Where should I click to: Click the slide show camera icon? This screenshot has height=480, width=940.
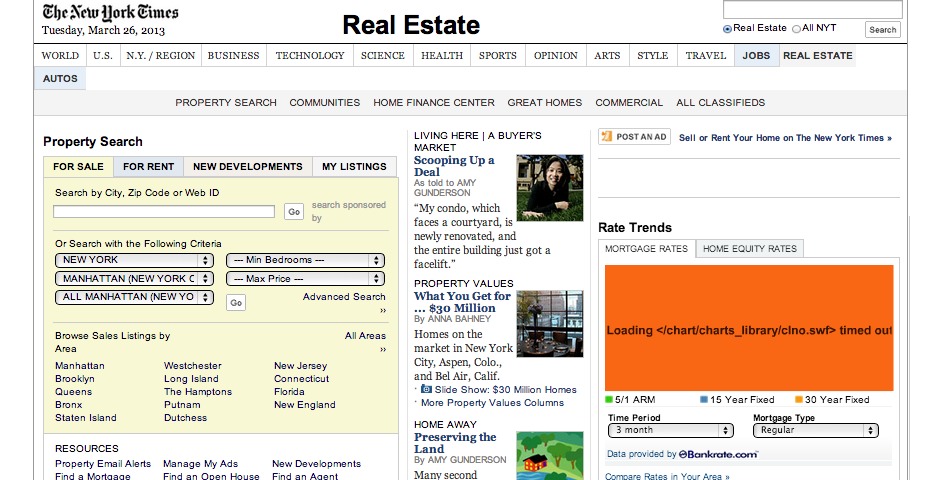point(426,390)
